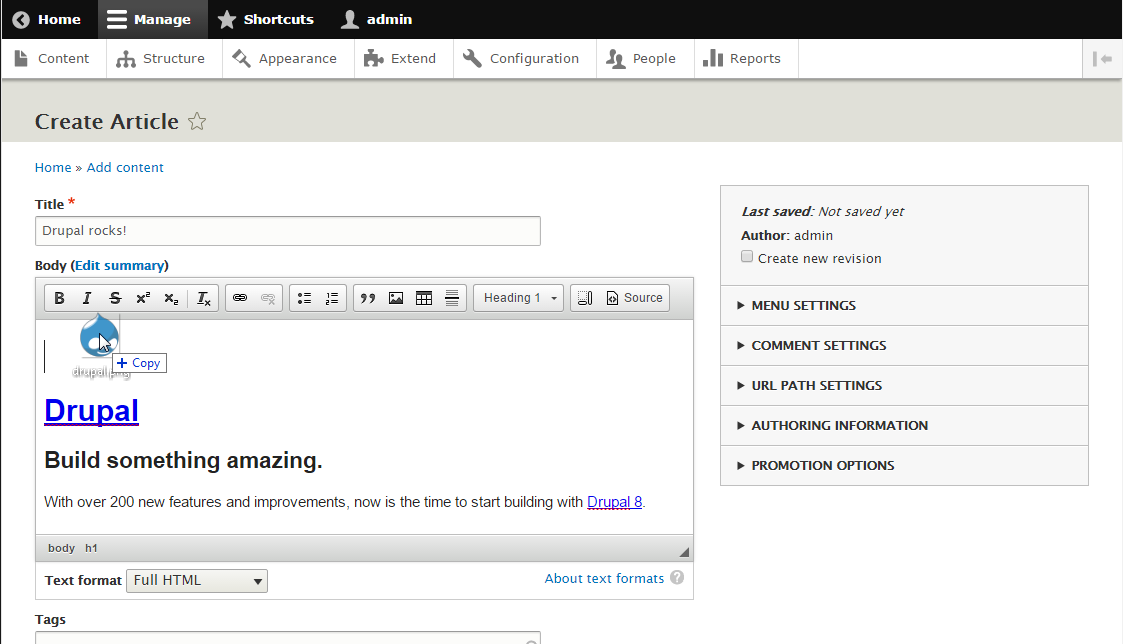The width and height of the screenshot is (1123, 644).
Task: Apply superscript formatting
Action: pyautogui.click(x=143, y=298)
